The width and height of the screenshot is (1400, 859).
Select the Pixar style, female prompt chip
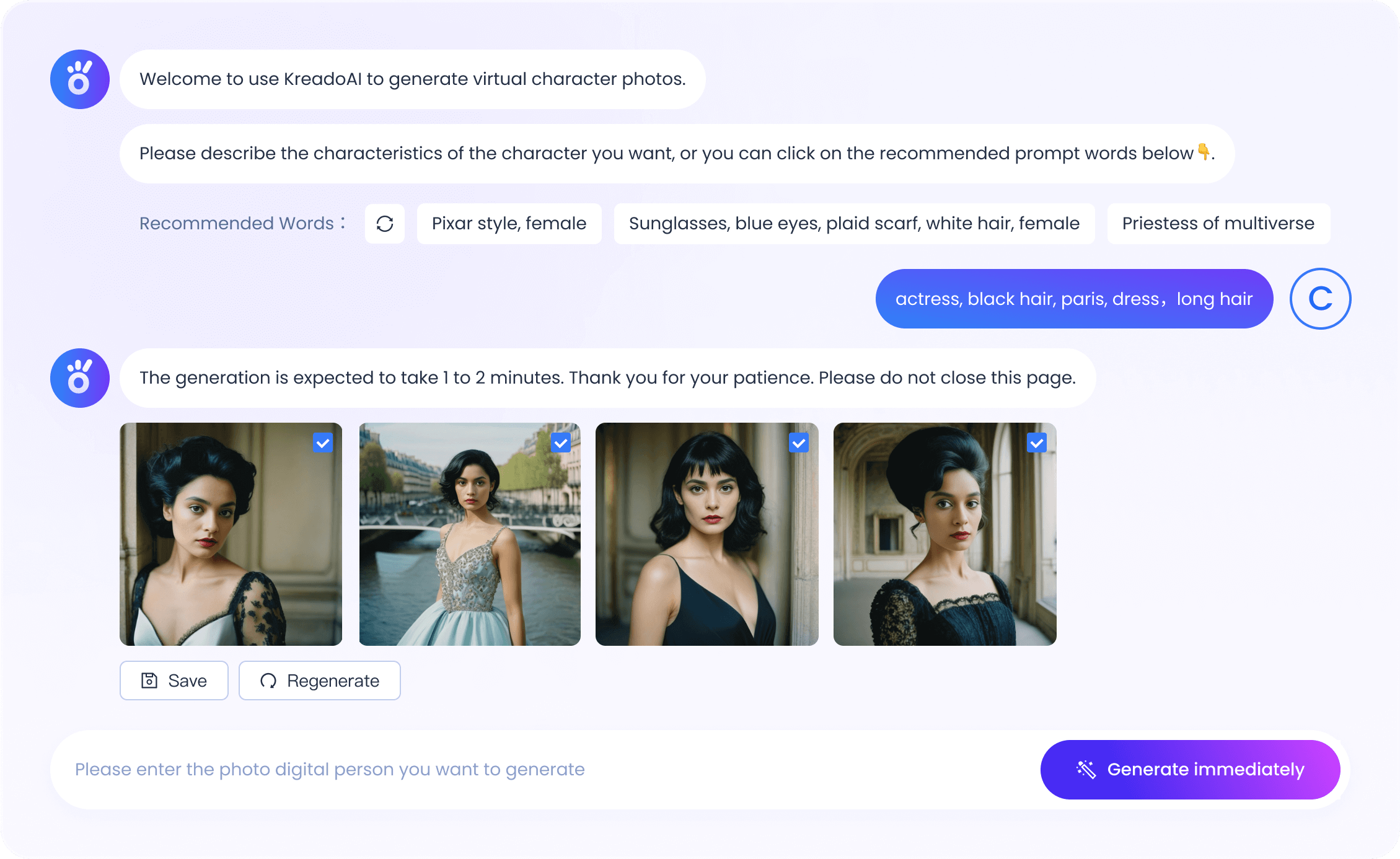[x=509, y=224]
